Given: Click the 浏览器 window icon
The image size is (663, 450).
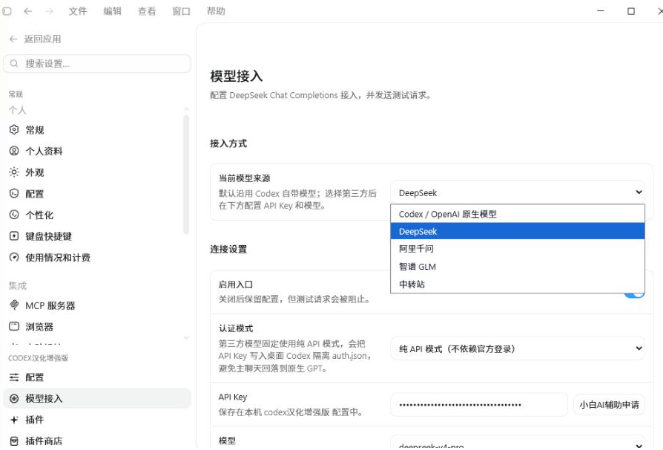Looking at the screenshot, I should coord(14,326).
